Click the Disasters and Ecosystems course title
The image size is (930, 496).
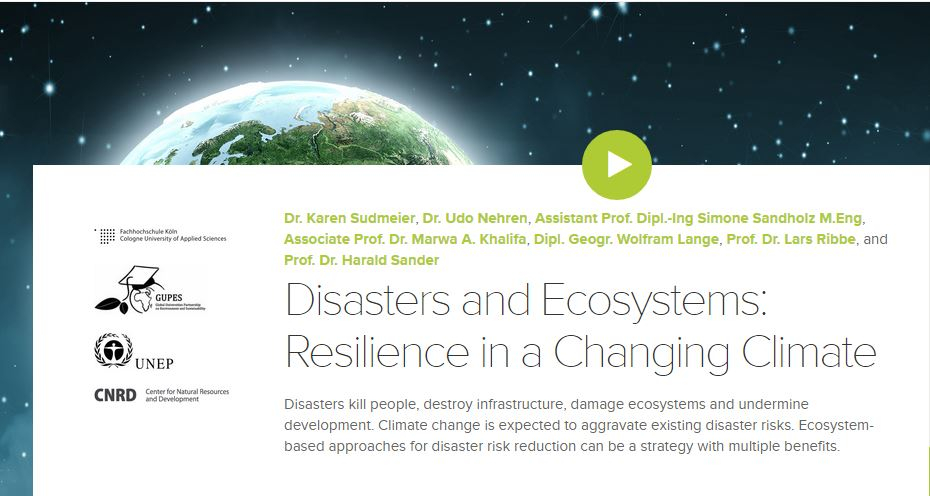click(x=580, y=327)
